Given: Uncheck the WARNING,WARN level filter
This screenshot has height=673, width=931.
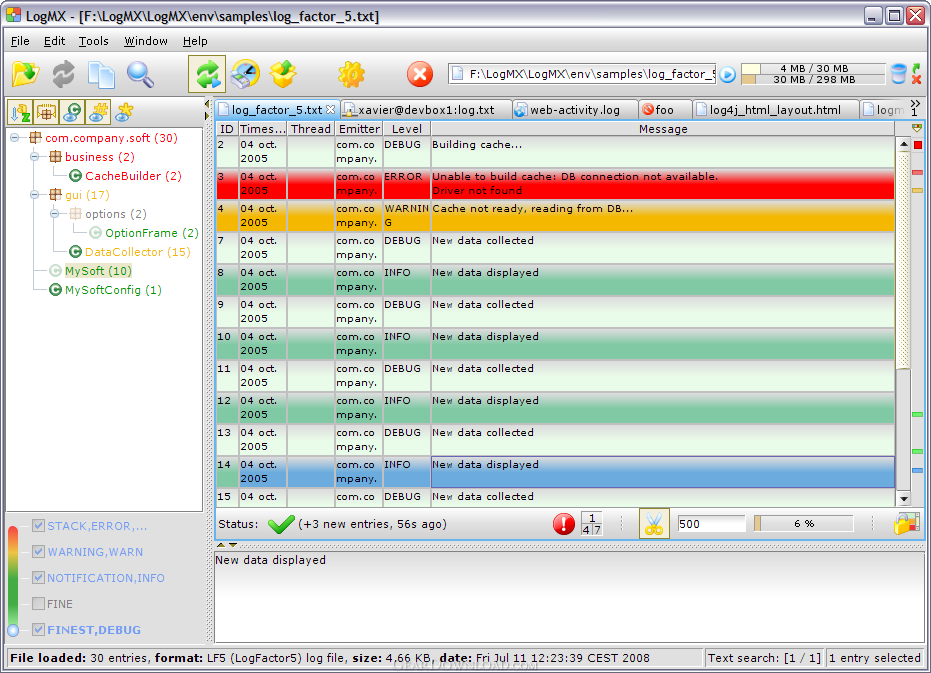Looking at the screenshot, I should coord(39,552).
